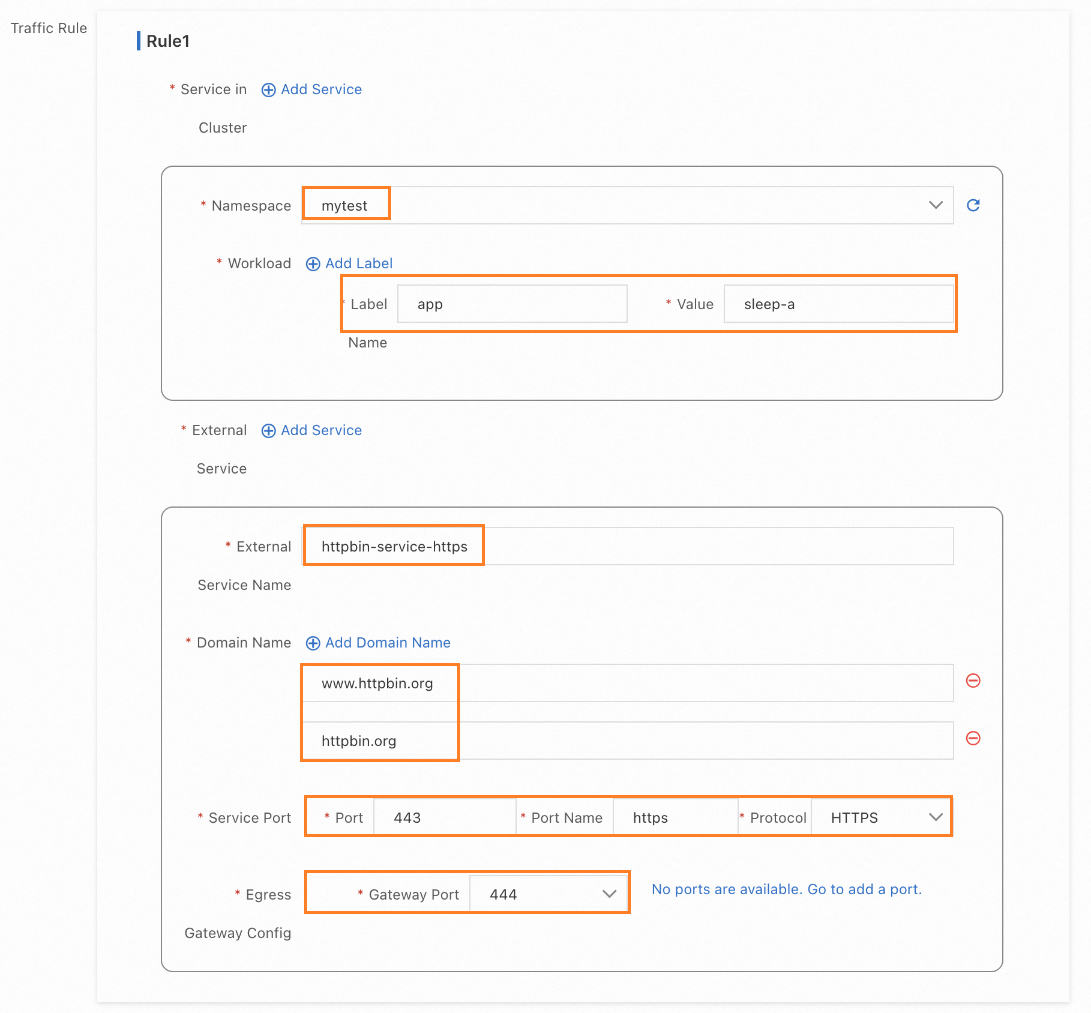Click the refresh icon beside Namespace
1091x1013 pixels.
click(x=973, y=206)
